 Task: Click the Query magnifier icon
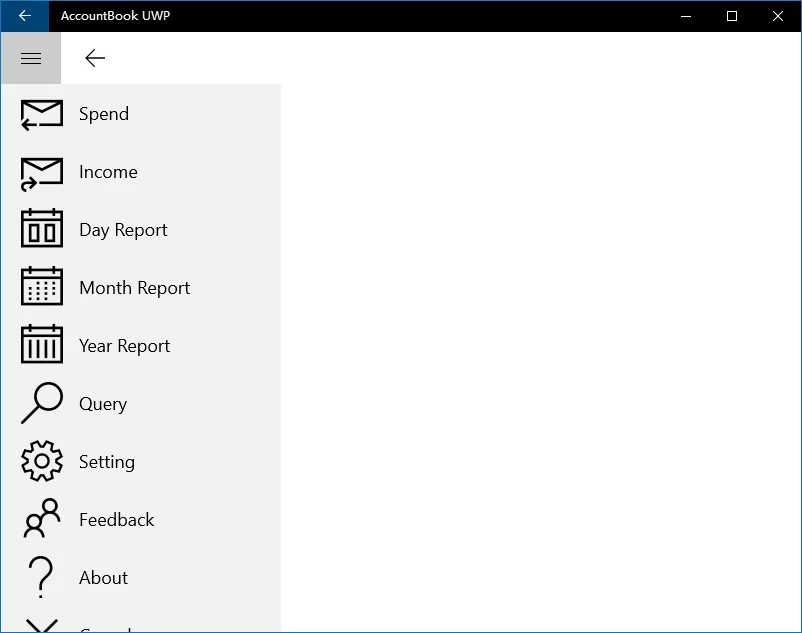tap(42, 403)
